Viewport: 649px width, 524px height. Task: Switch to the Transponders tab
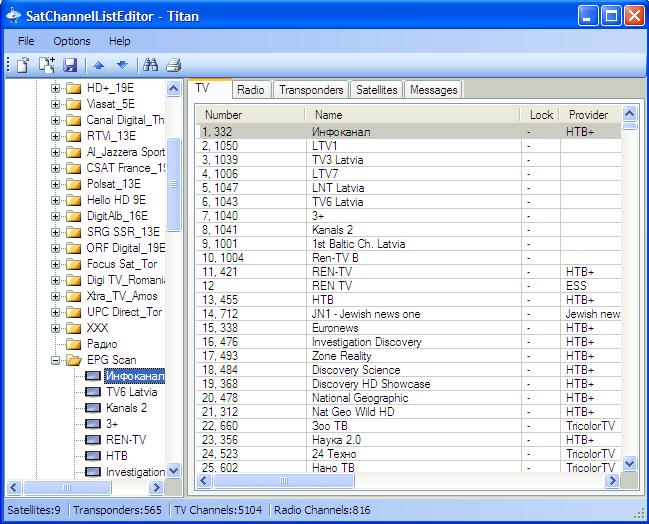click(x=311, y=89)
